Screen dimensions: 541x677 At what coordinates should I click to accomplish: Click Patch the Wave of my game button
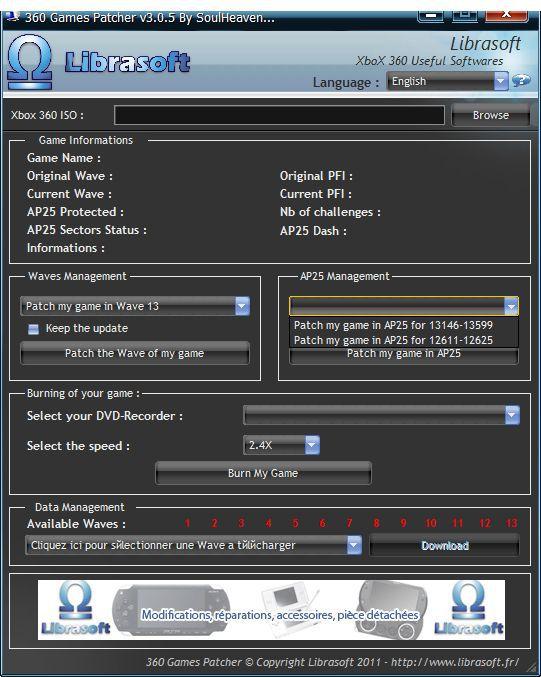135,353
